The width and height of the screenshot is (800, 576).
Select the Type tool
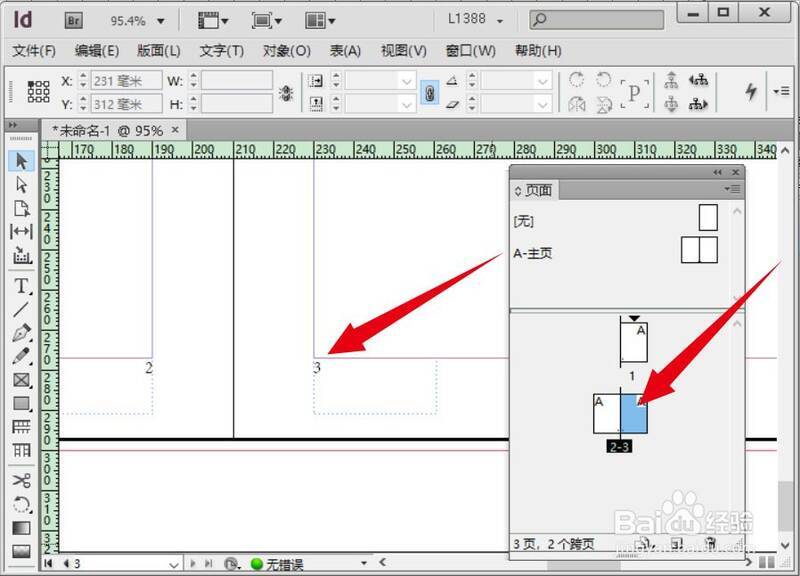click(21, 286)
